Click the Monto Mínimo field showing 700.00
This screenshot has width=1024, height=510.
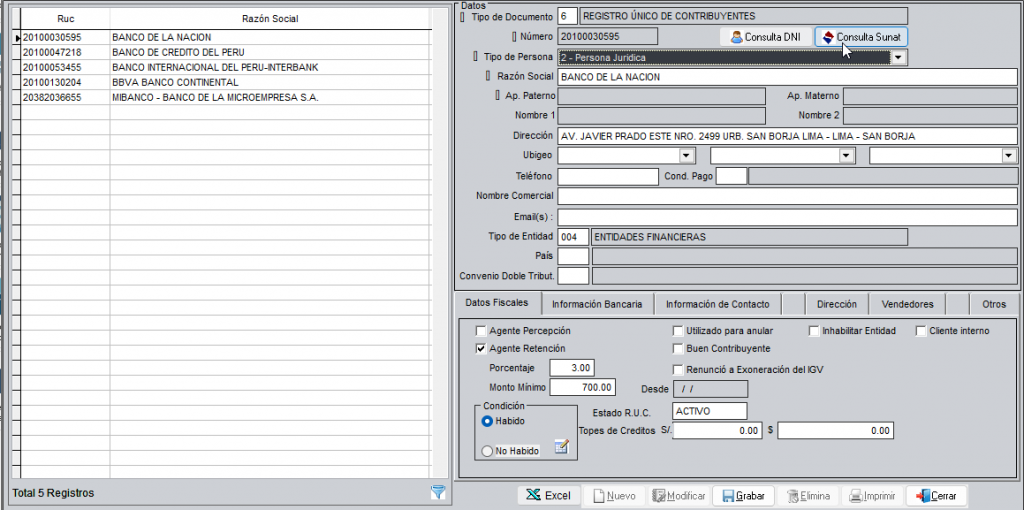pos(583,387)
